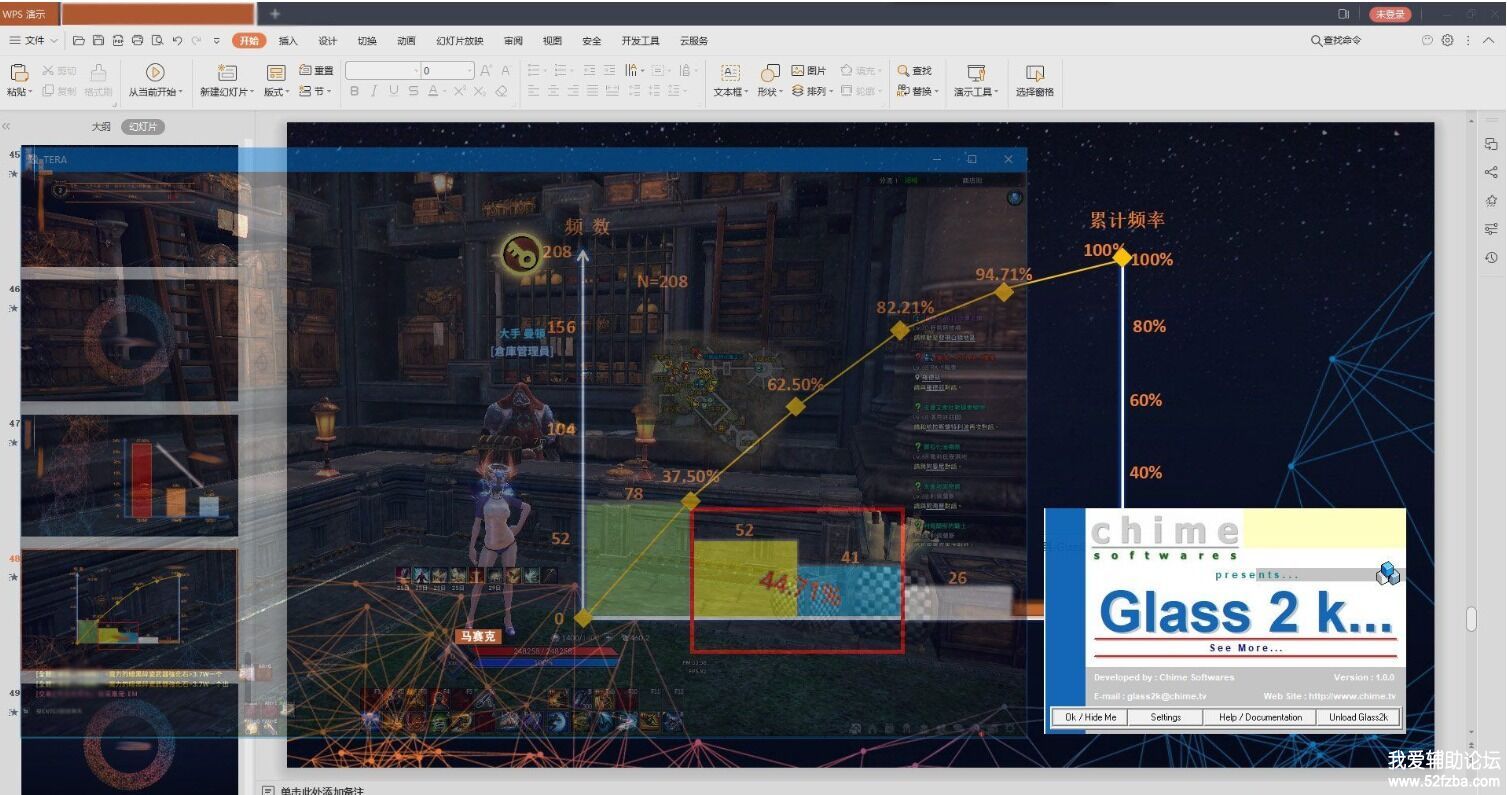Click the New Slide (新建幻灯片) icon
The image size is (1507, 795).
(227, 72)
